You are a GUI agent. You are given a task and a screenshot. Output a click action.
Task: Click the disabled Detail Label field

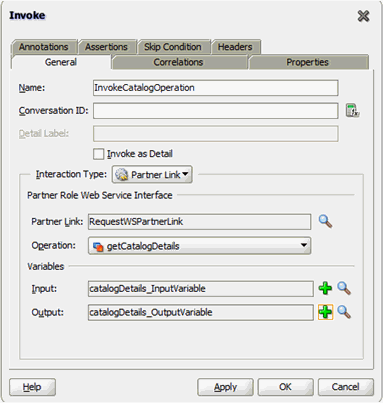(216, 134)
